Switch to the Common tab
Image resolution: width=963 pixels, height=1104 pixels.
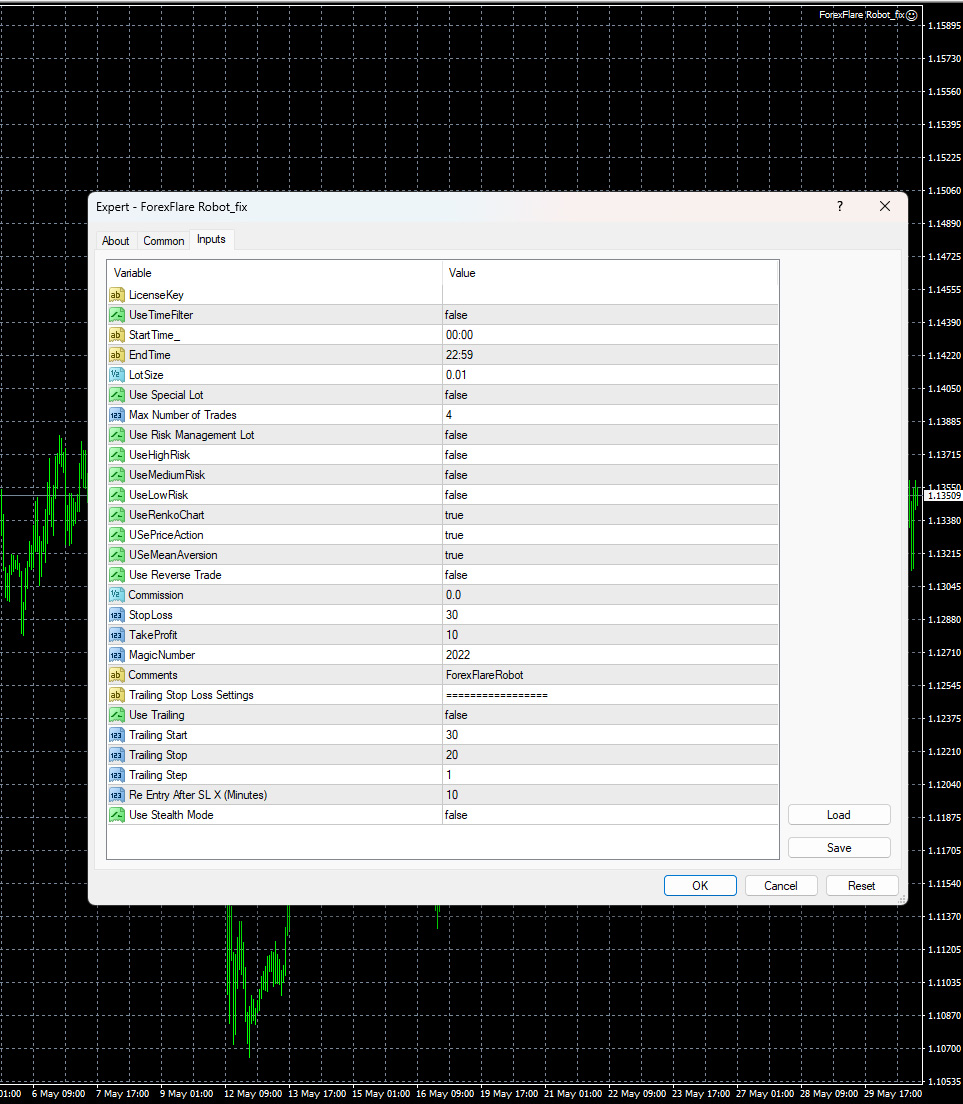[x=163, y=241]
